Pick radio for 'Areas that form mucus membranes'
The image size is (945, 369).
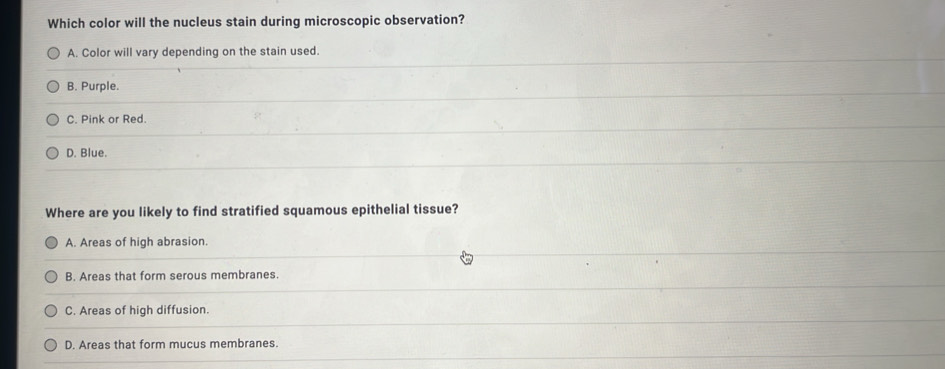click(x=51, y=345)
